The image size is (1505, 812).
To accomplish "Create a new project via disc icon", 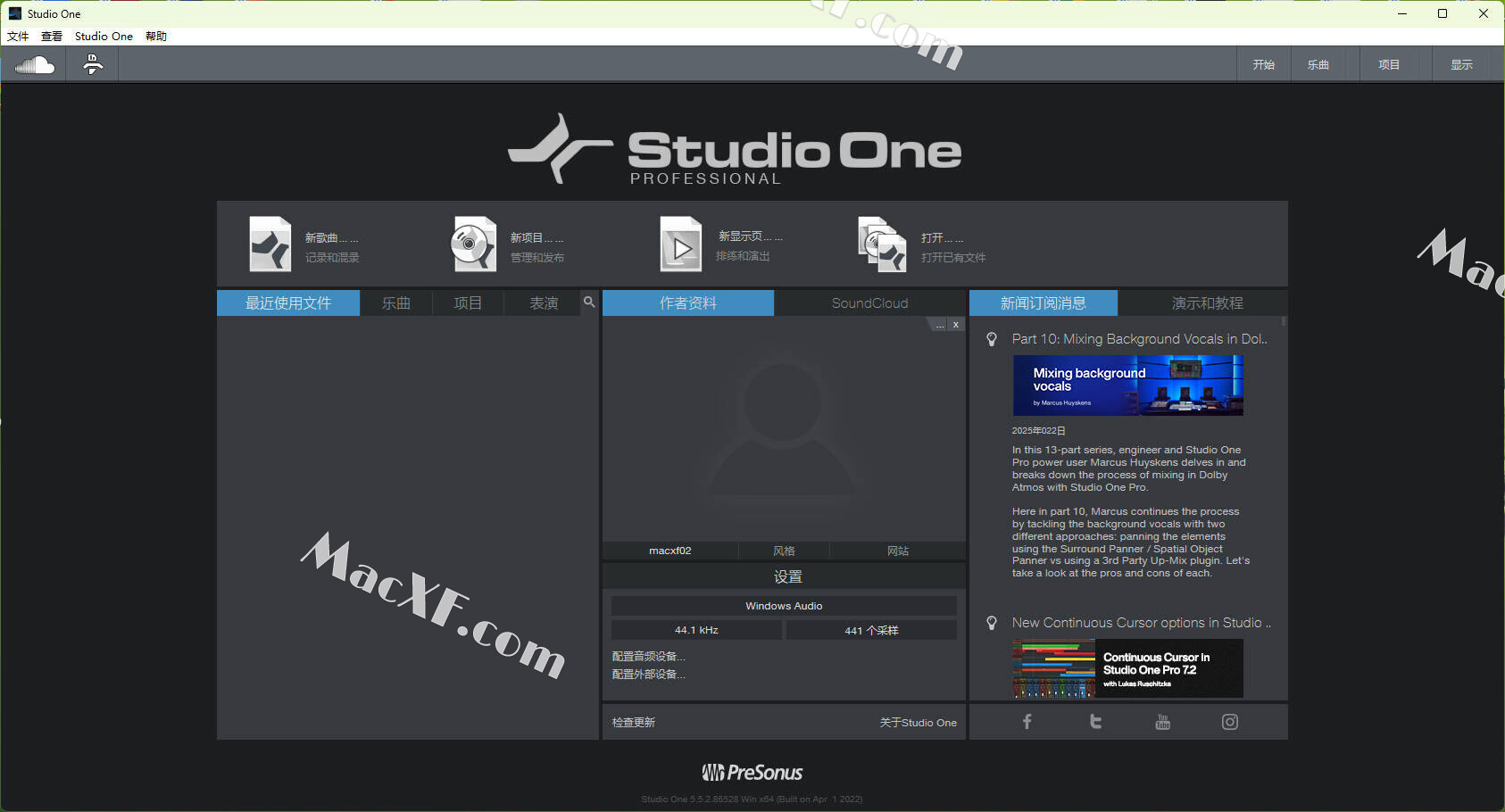I will 474,244.
